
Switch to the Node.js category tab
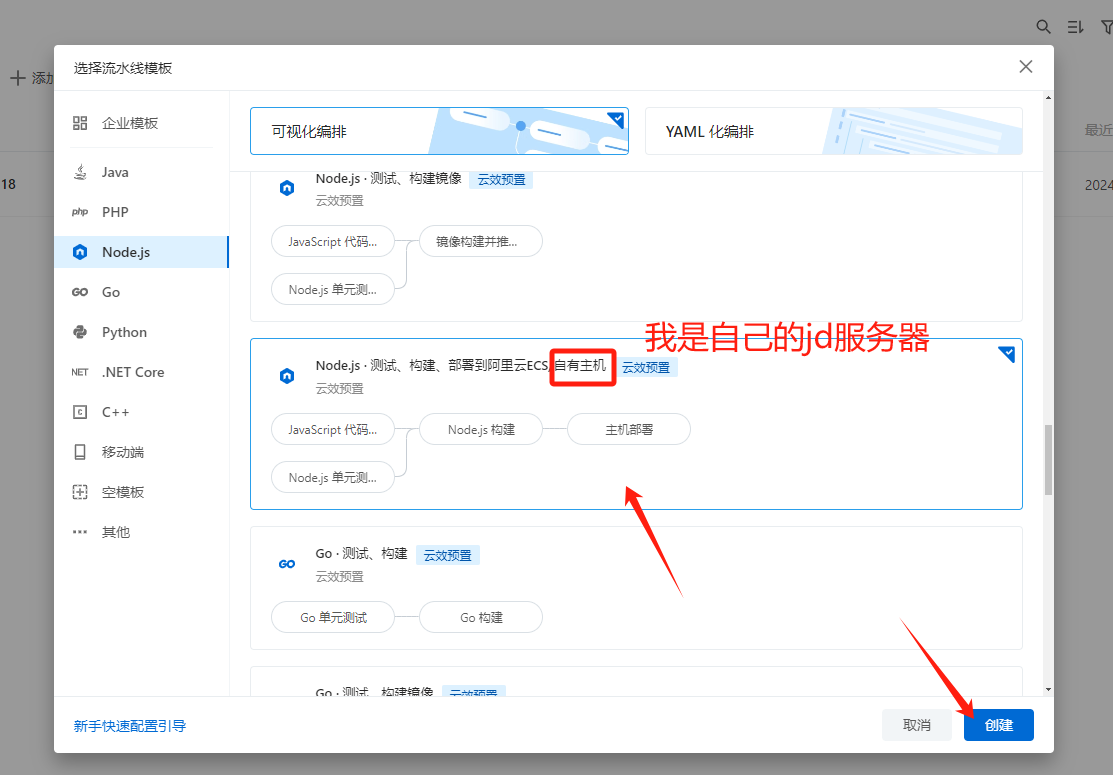click(125, 252)
